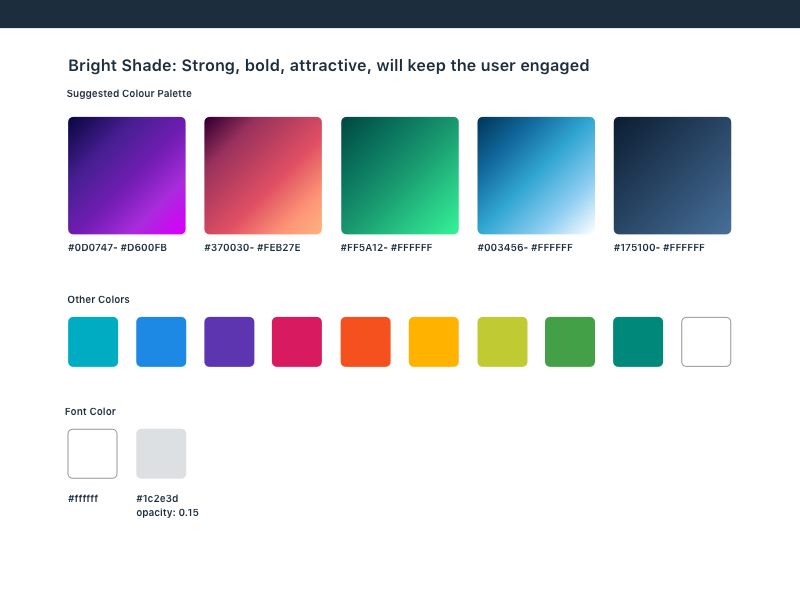
Task: Click the teal swatch in Other Colors
Action: [x=638, y=342]
